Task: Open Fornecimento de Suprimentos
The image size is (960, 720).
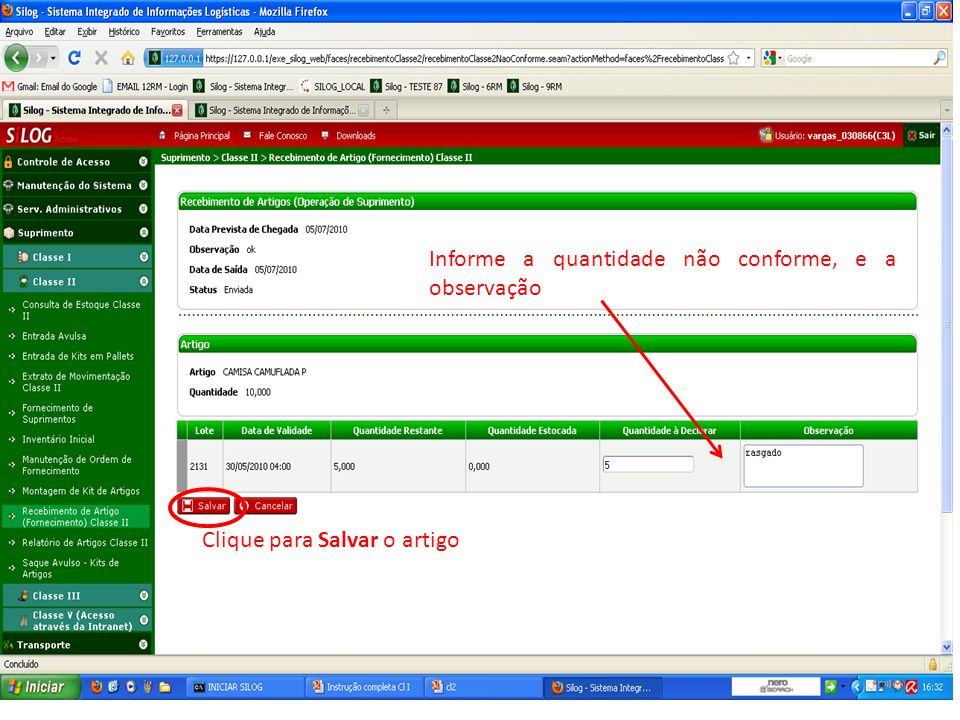Action: [x=58, y=414]
